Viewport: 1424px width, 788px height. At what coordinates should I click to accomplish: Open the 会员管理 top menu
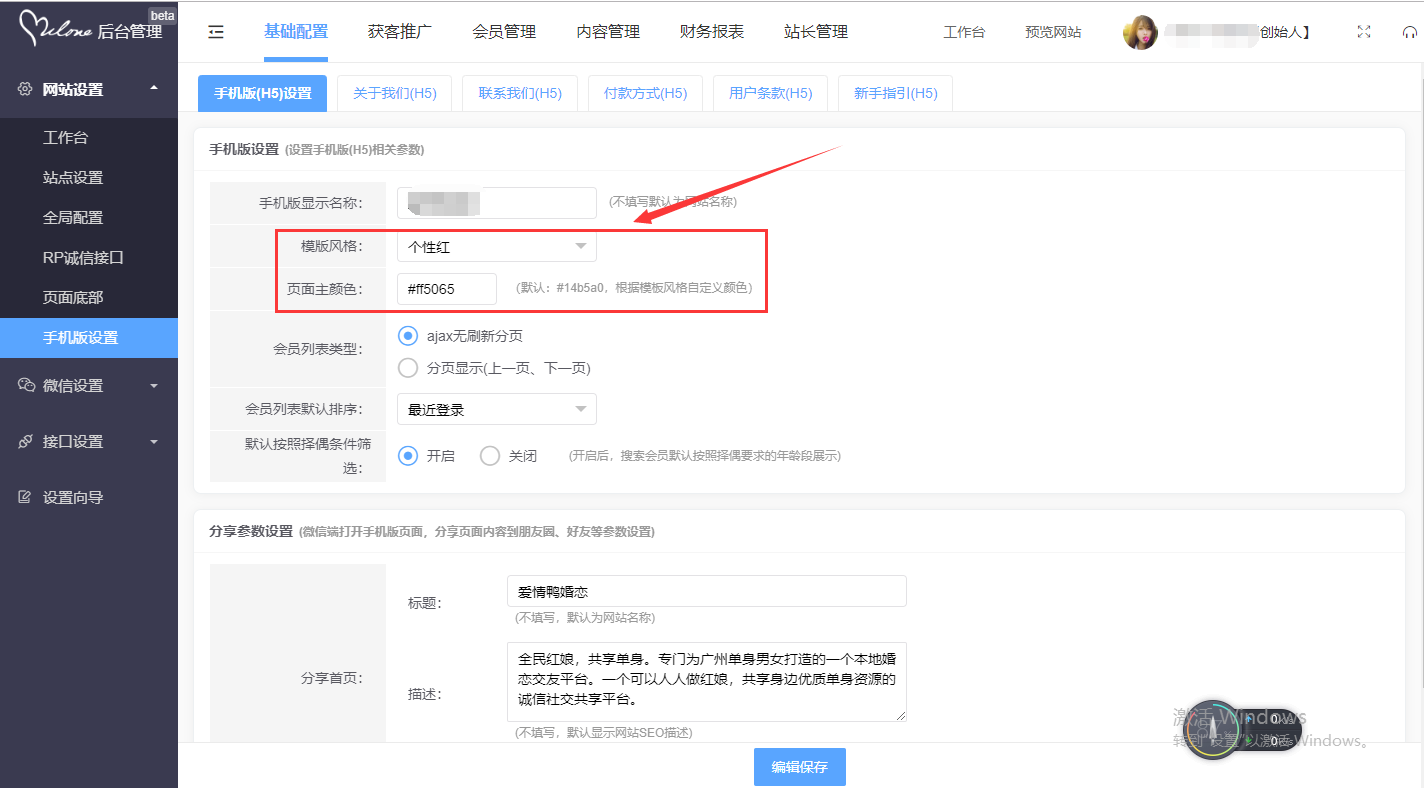point(504,32)
